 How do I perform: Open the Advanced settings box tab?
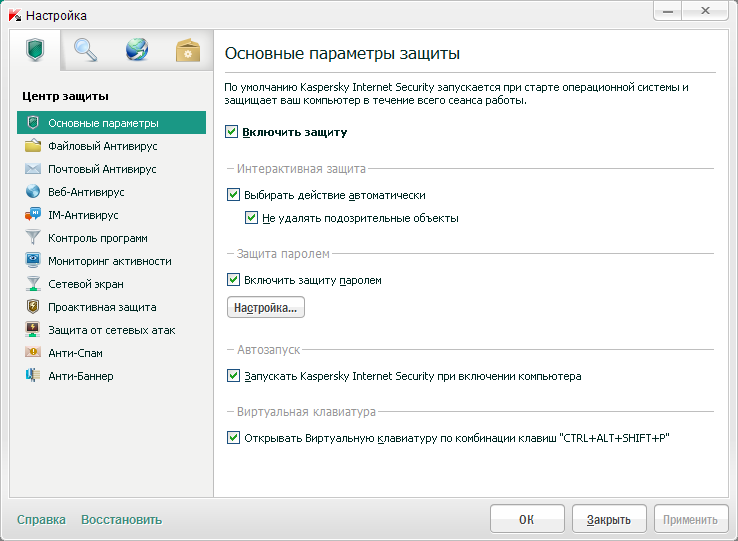(188, 50)
